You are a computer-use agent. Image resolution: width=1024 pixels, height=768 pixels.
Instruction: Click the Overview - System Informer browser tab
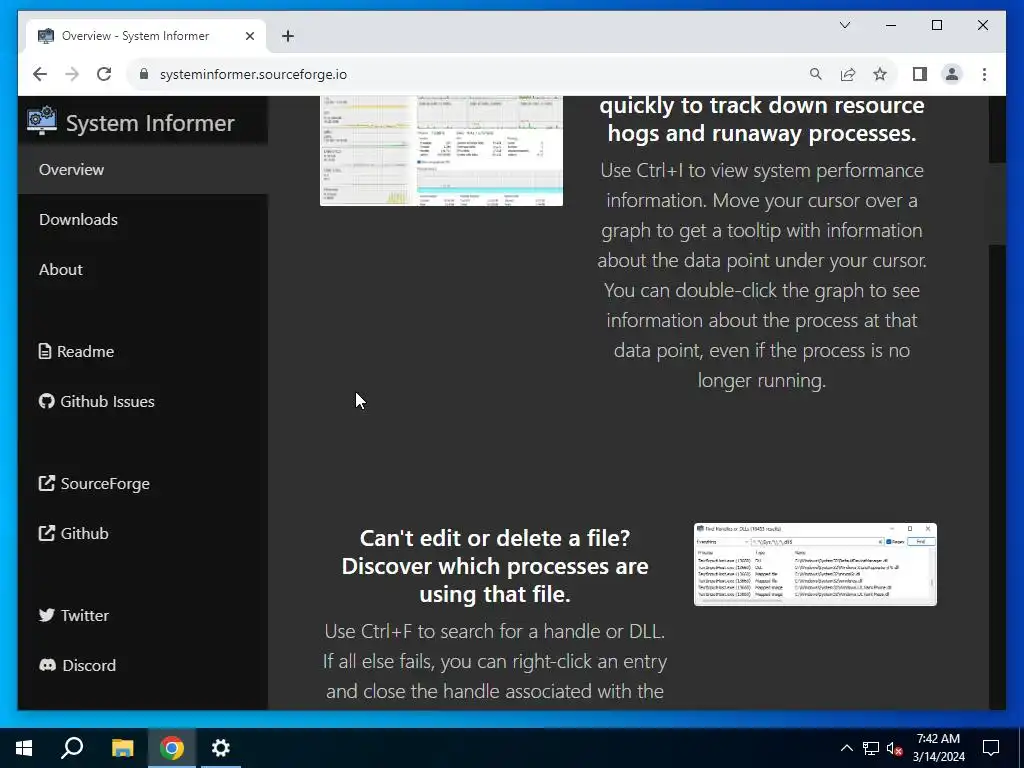[146, 36]
